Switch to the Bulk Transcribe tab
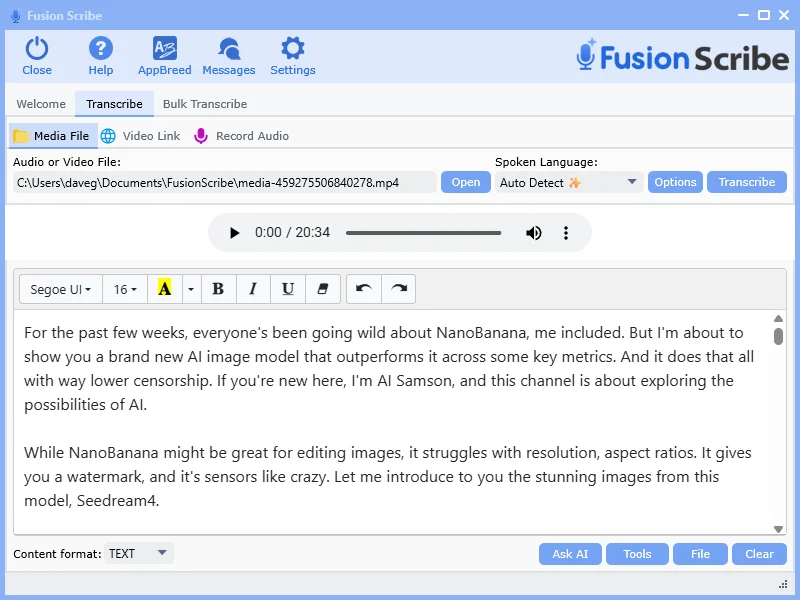This screenshot has width=800, height=600. [x=205, y=103]
